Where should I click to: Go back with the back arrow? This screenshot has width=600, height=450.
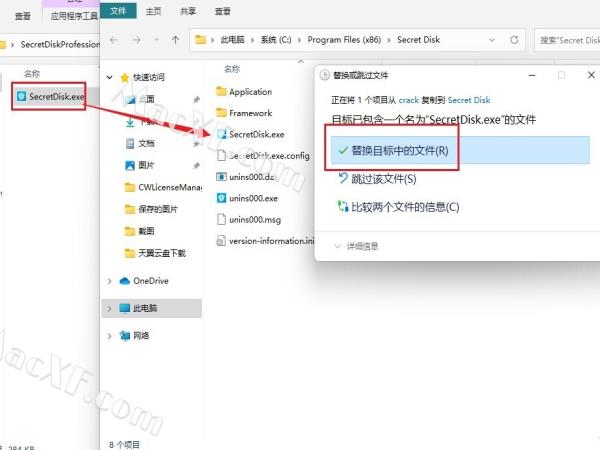tap(114, 40)
